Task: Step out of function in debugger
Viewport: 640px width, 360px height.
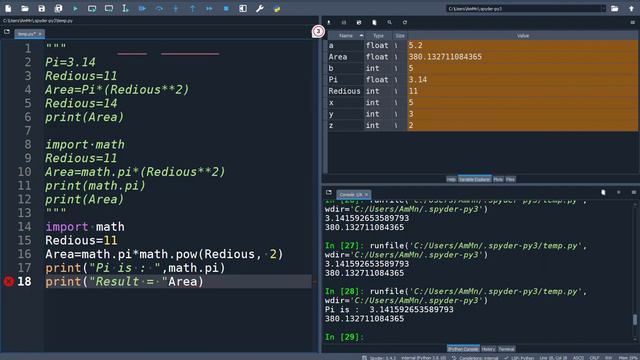Action: click(193, 8)
